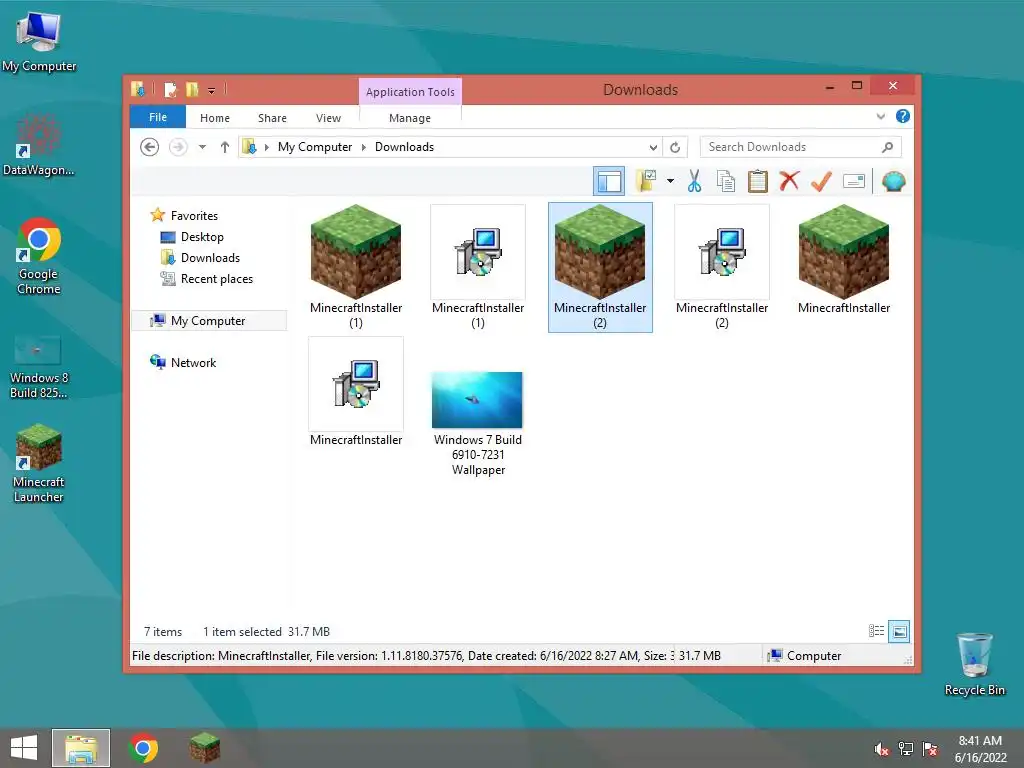The height and width of the screenshot is (768, 1024).
Task: Open Customize Quick Access Toolbar dropdown
Action: [x=212, y=90]
